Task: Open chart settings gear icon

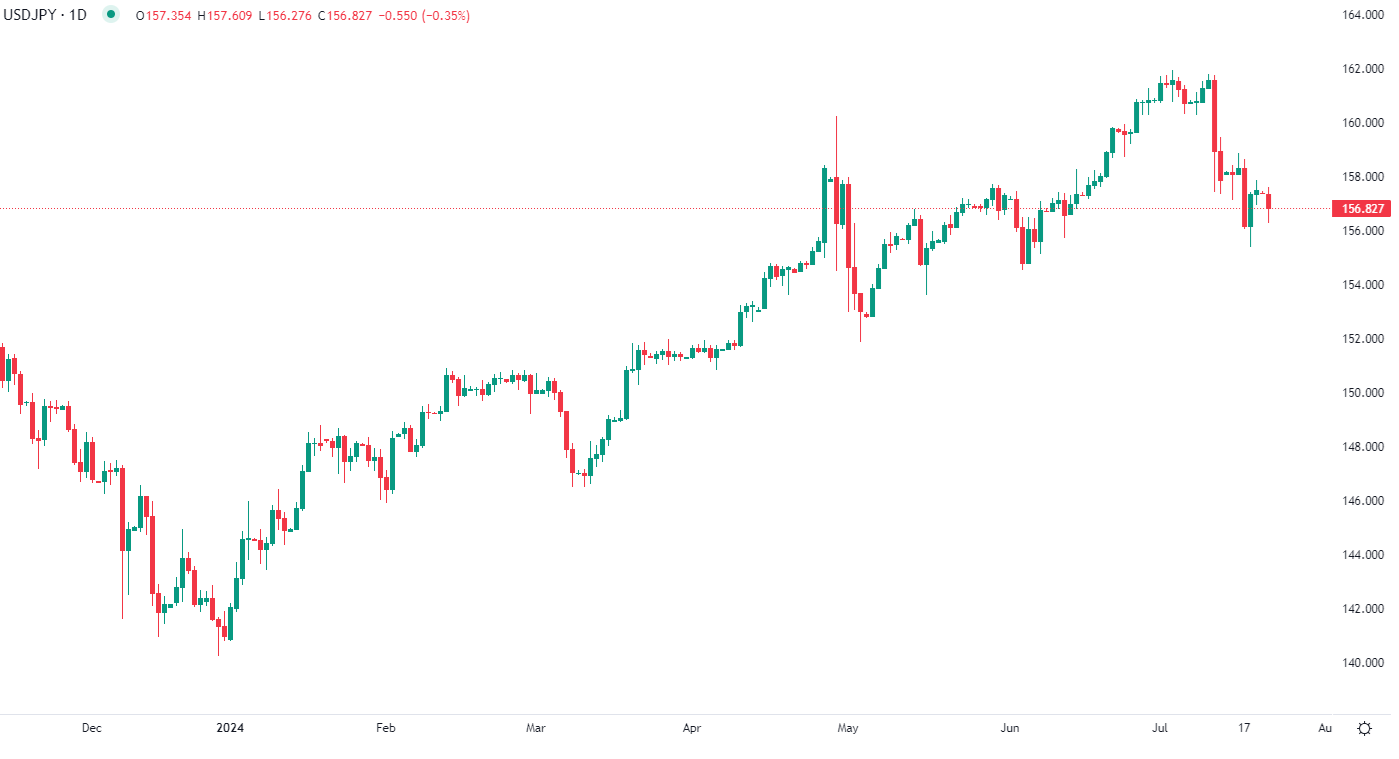Action: 1364,728
